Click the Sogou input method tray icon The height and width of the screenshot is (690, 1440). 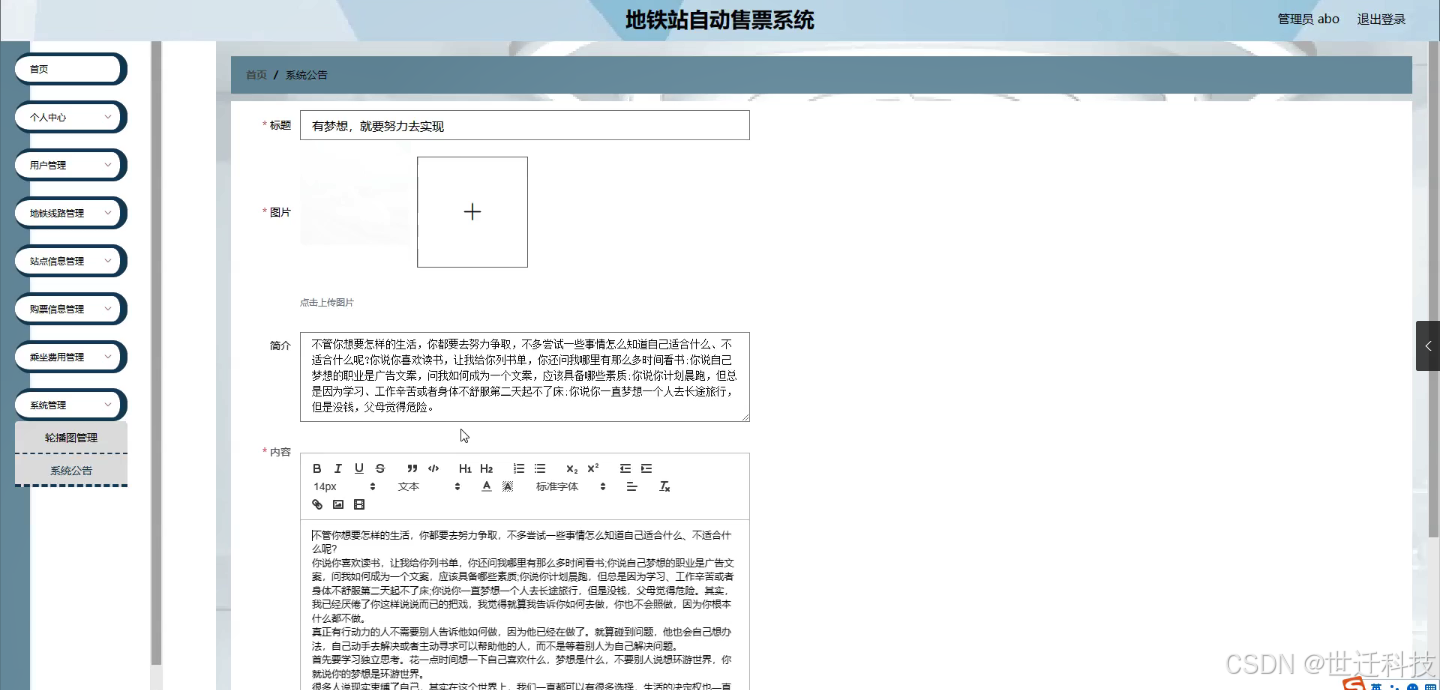(1353, 684)
